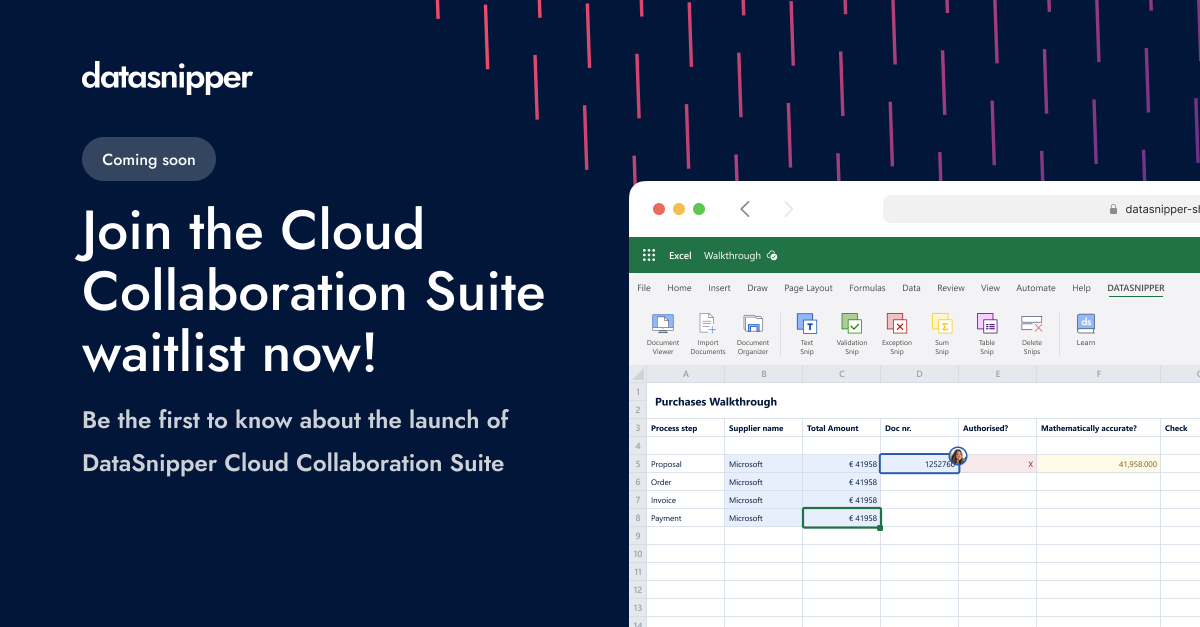Select the Validation Snip tool

click(x=852, y=333)
